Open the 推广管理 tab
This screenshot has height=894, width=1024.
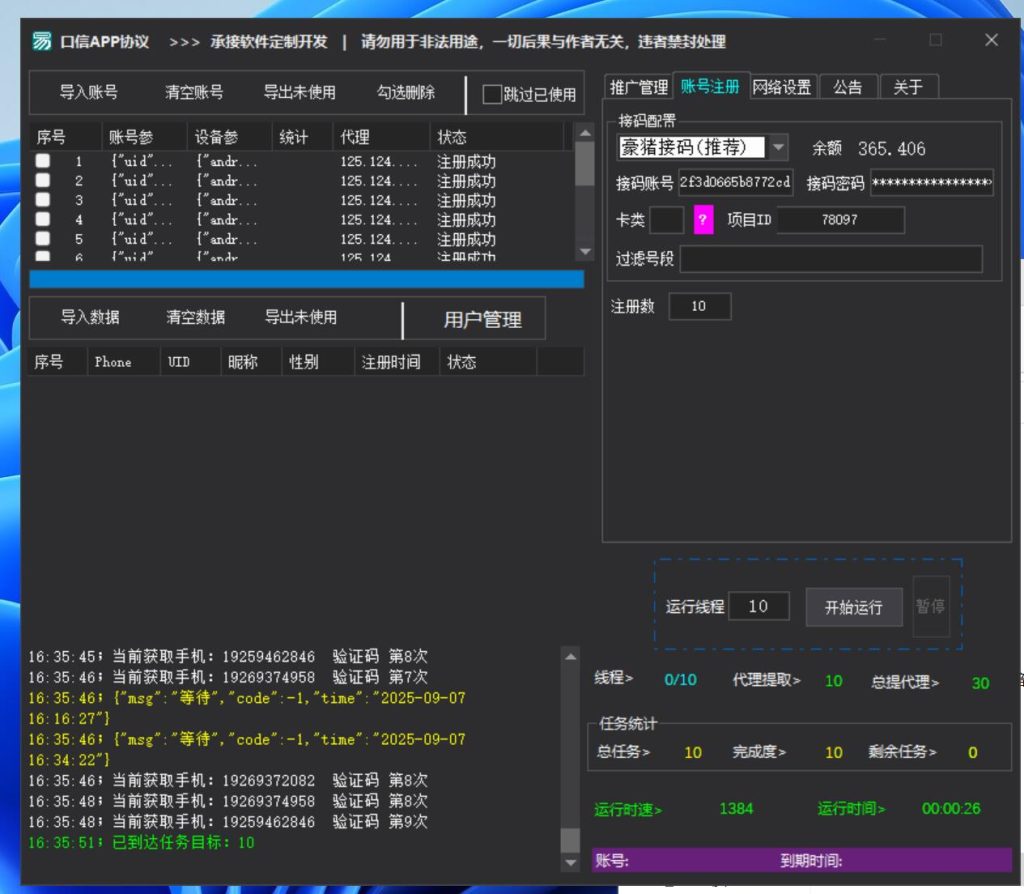(x=640, y=87)
